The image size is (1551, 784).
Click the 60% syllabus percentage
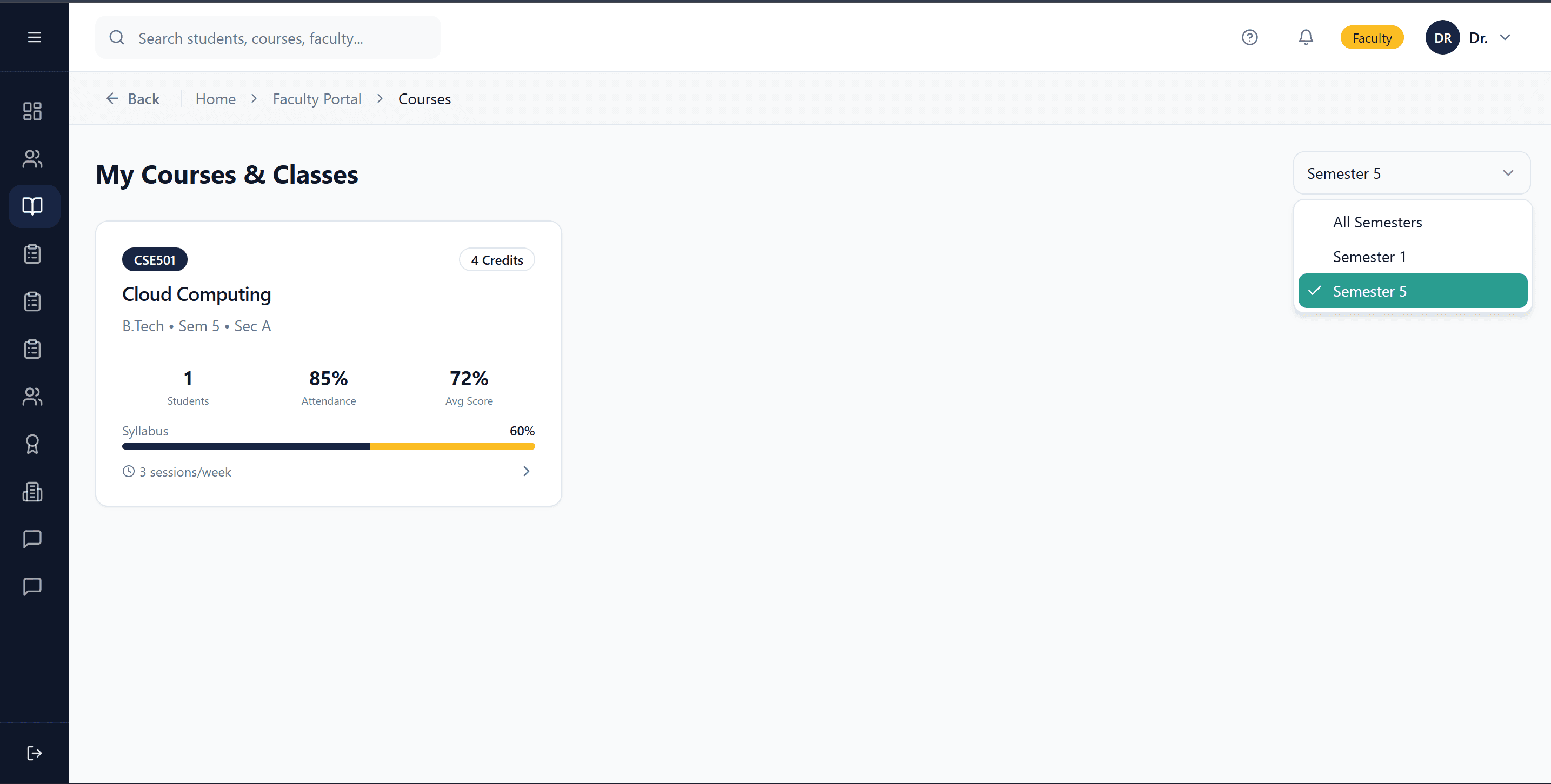tap(522, 431)
